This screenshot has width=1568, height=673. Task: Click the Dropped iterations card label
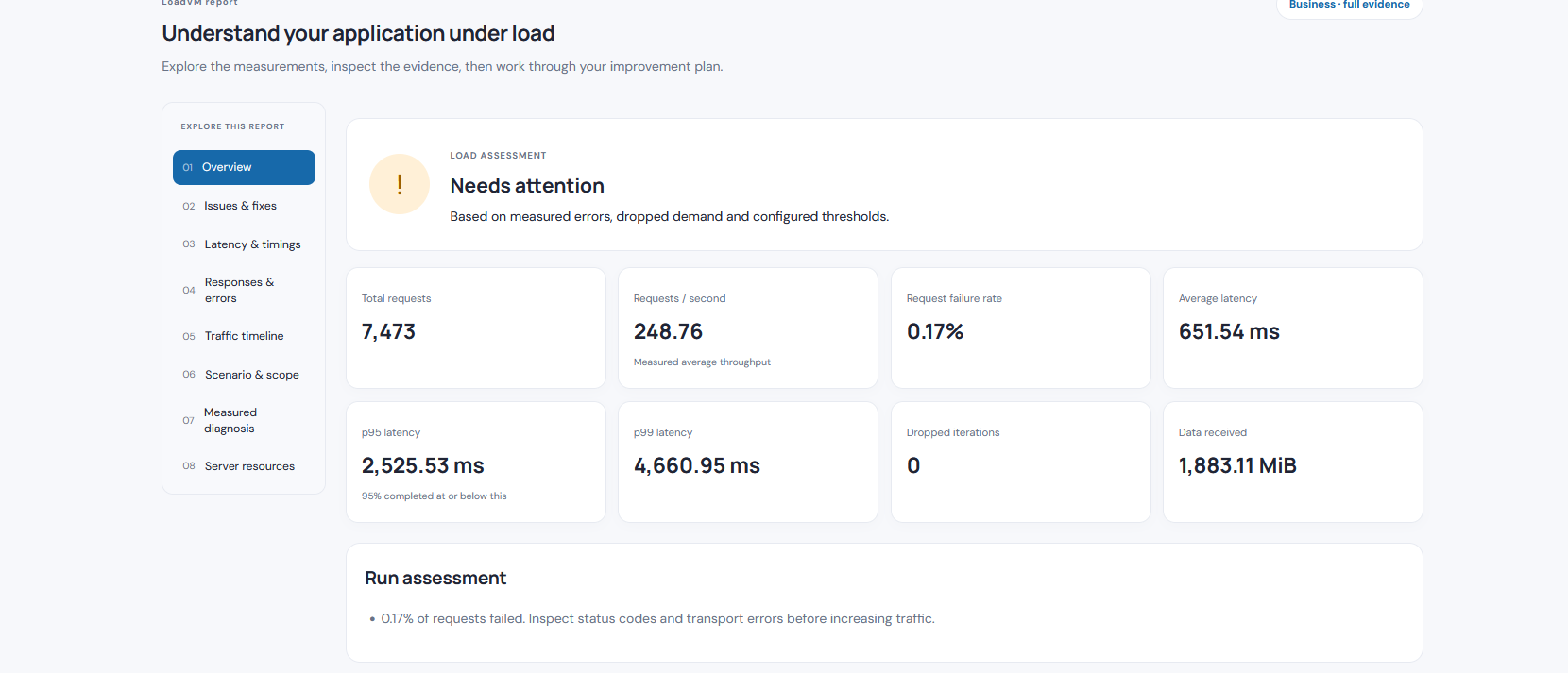[x=953, y=432]
